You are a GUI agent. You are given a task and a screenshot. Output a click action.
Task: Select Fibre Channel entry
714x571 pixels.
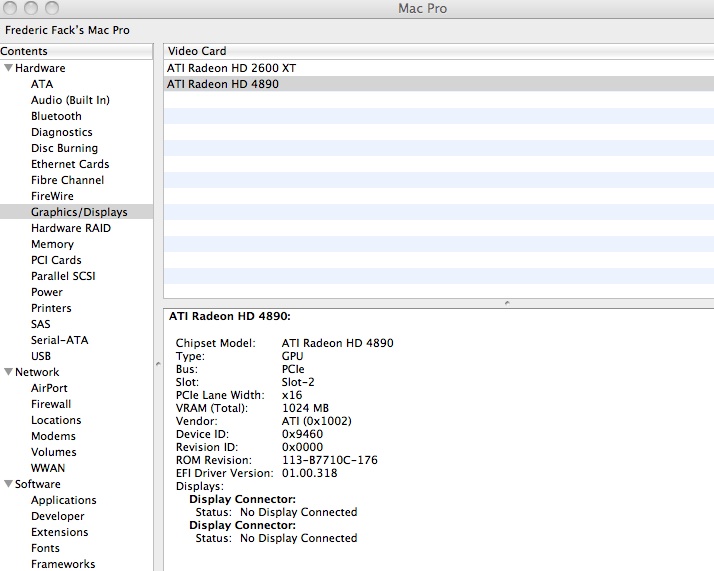67,180
